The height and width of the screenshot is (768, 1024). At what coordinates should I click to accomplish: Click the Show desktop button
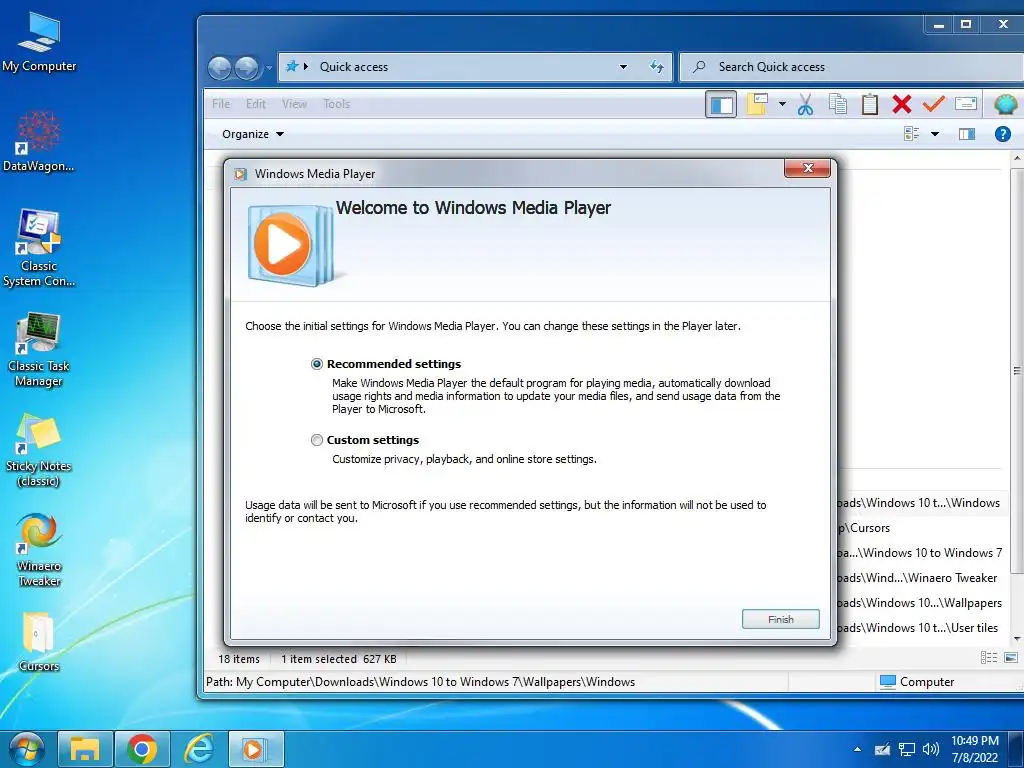1016,749
